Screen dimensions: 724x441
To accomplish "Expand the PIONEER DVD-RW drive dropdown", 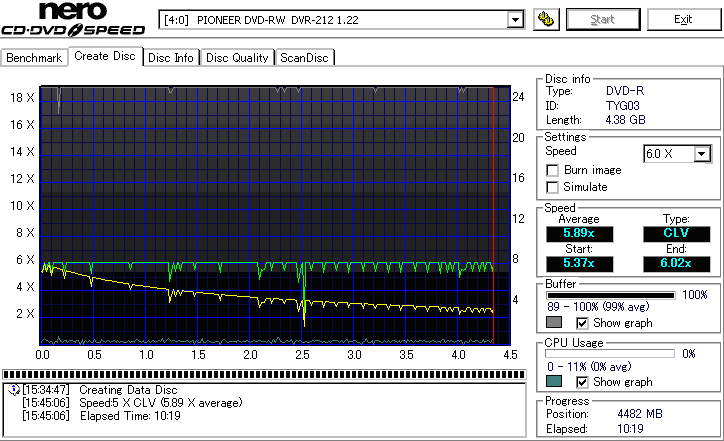I will tap(515, 20).
